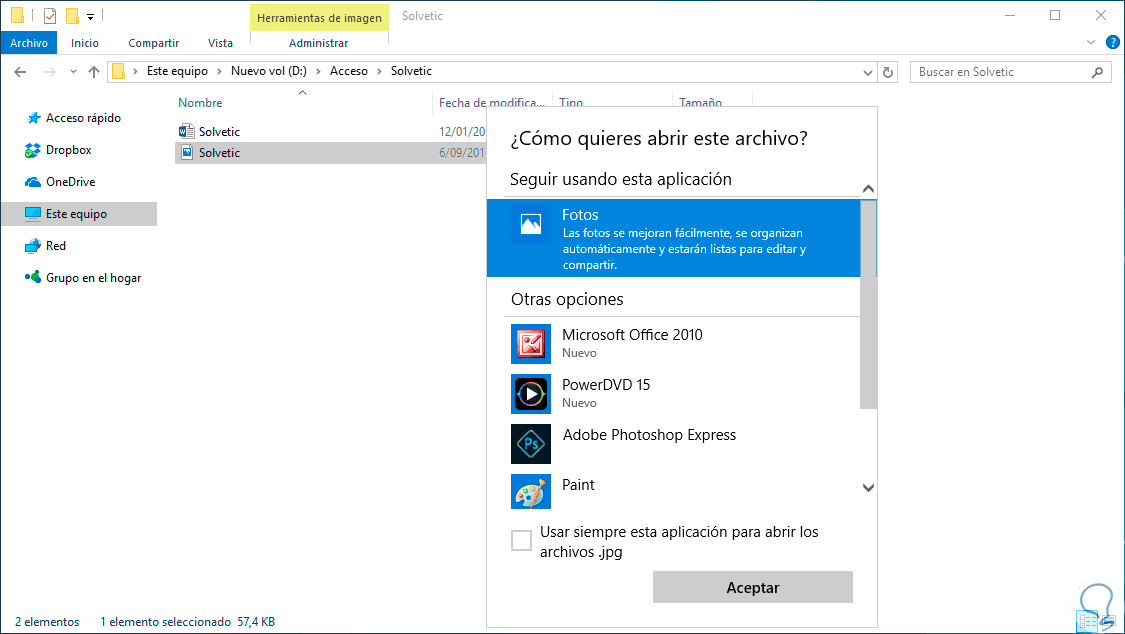Click the 'Seguir usando esta aplicación' heading
The width and height of the screenshot is (1125, 634).
coord(621,179)
